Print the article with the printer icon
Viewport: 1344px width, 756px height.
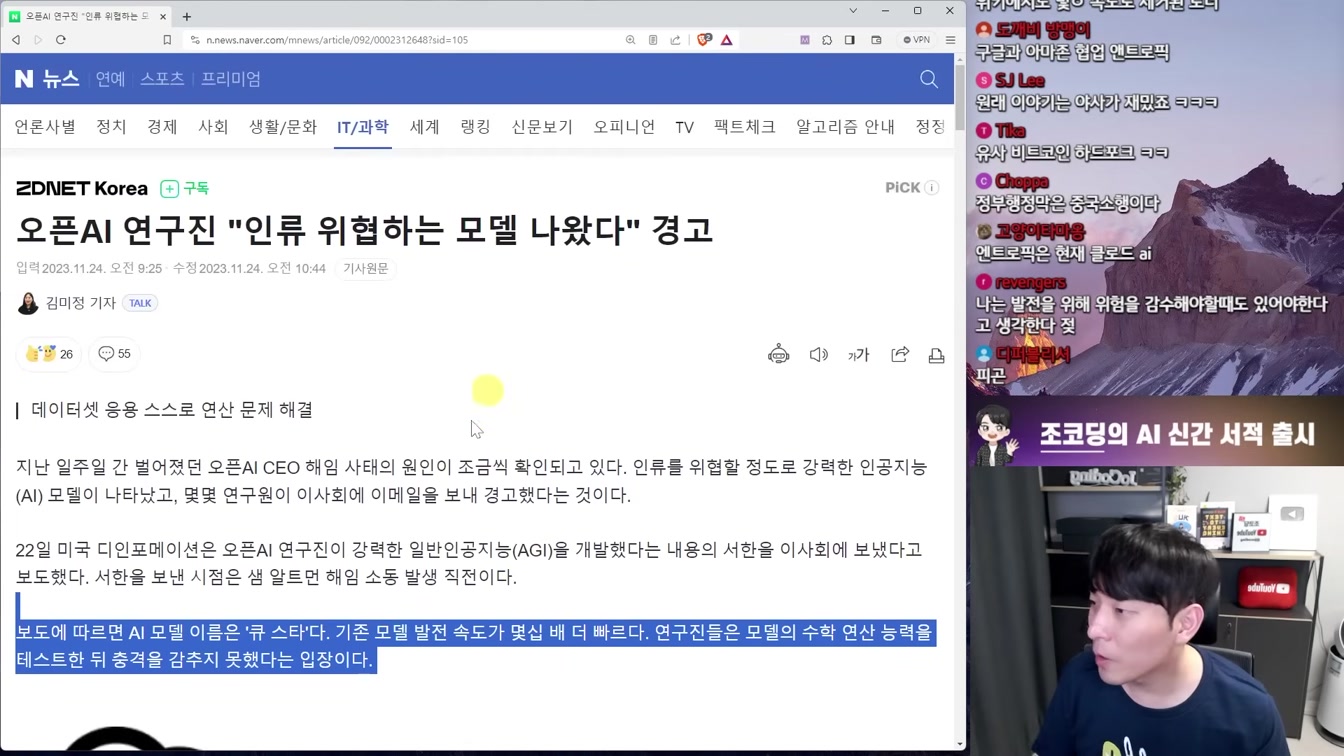click(937, 355)
